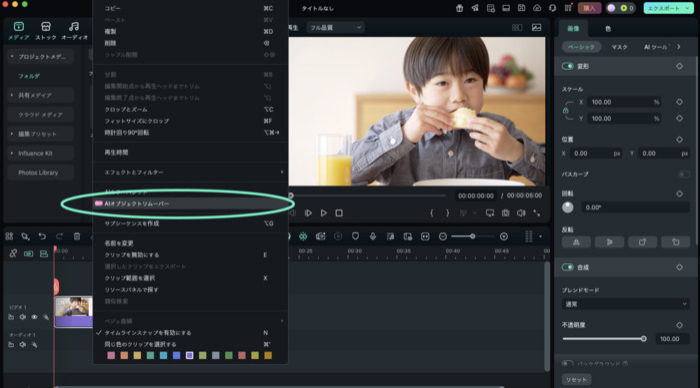The image size is (700, 388).
Task: Expand the 共有メディア tree node
Action: [x=12, y=95]
